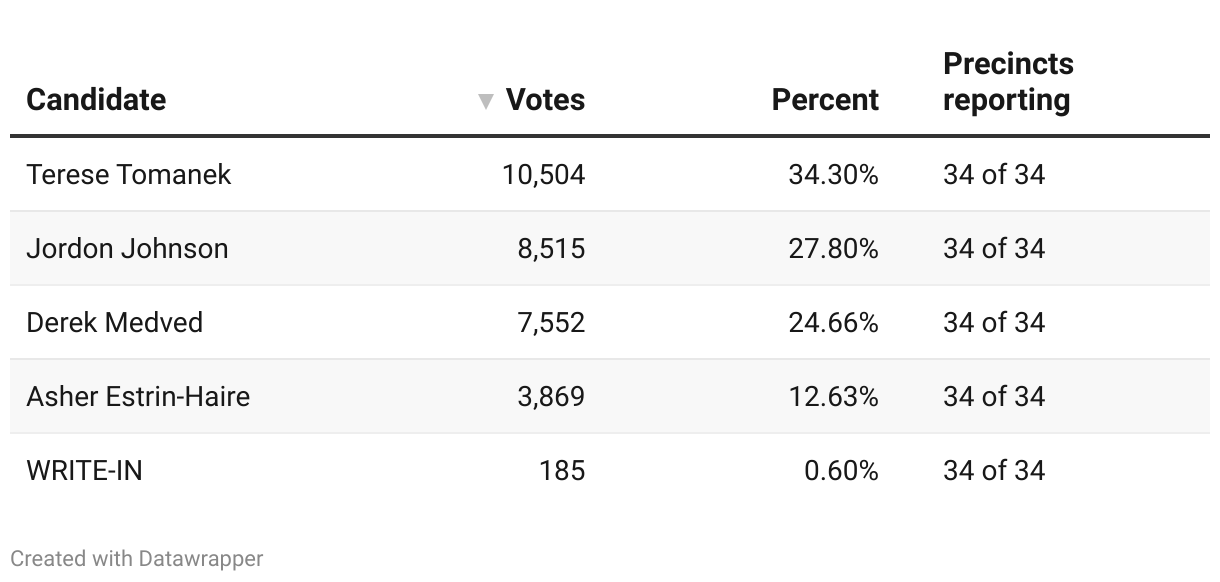Click the 0.60% percent cell
The height and width of the screenshot is (582, 1220).
point(841,470)
